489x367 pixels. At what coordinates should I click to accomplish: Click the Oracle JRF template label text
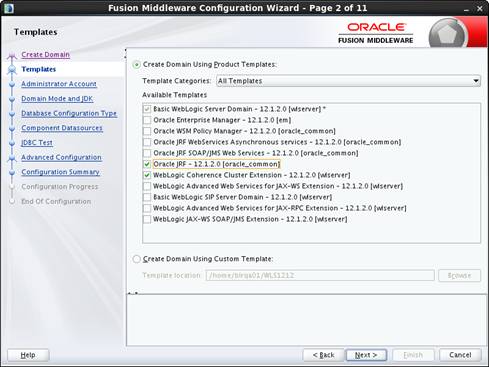[x=216, y=164]
